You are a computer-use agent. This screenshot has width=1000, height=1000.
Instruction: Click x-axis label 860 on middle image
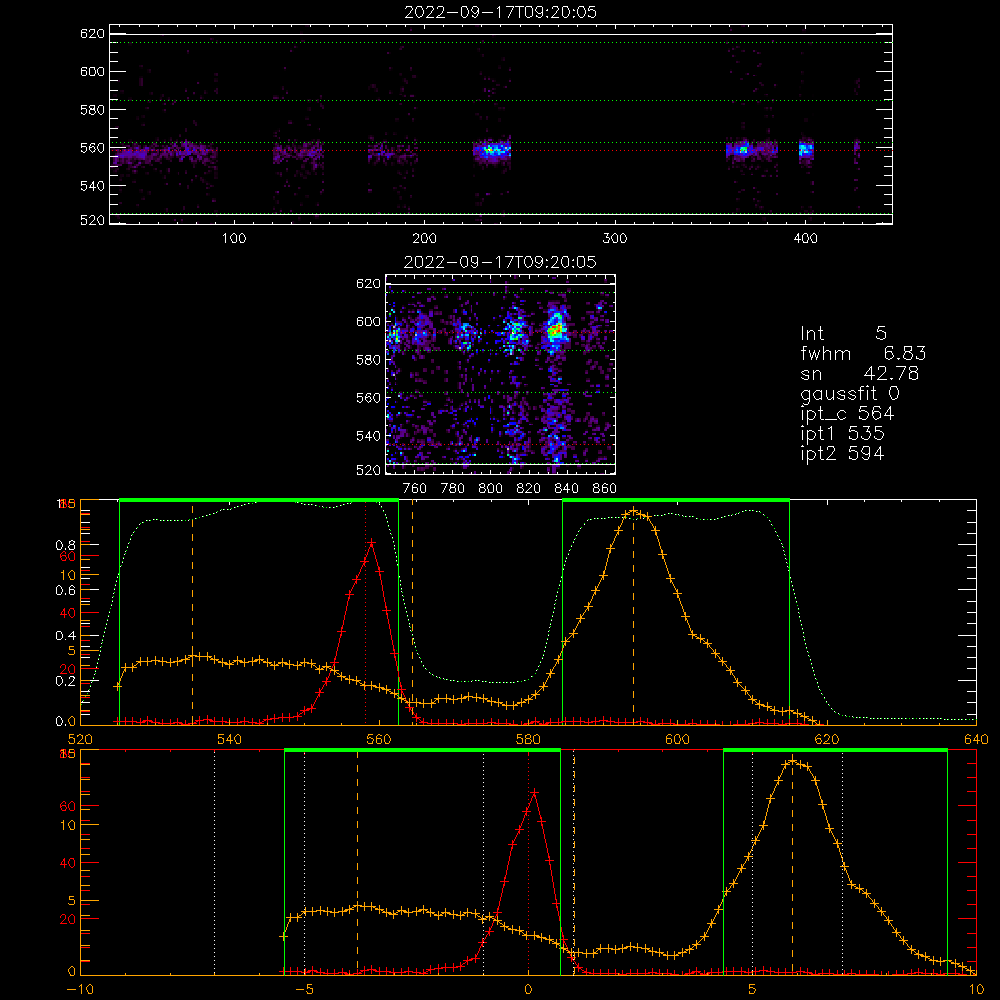pos(605,489)
